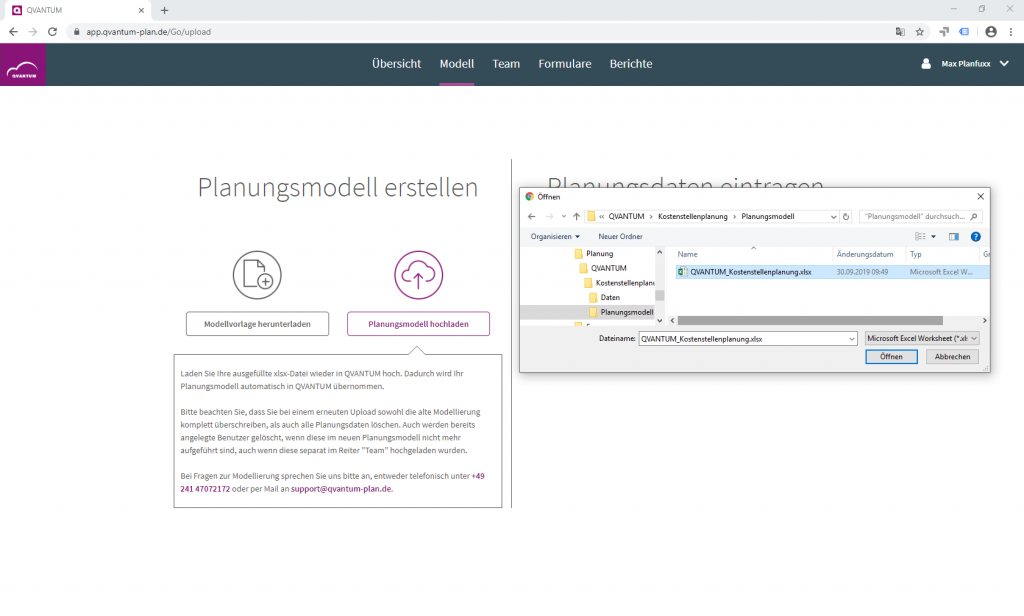Viewport: 1024px width, 616px height.
Task: Sort by the Typ column header
Action: tap(916, 254)
